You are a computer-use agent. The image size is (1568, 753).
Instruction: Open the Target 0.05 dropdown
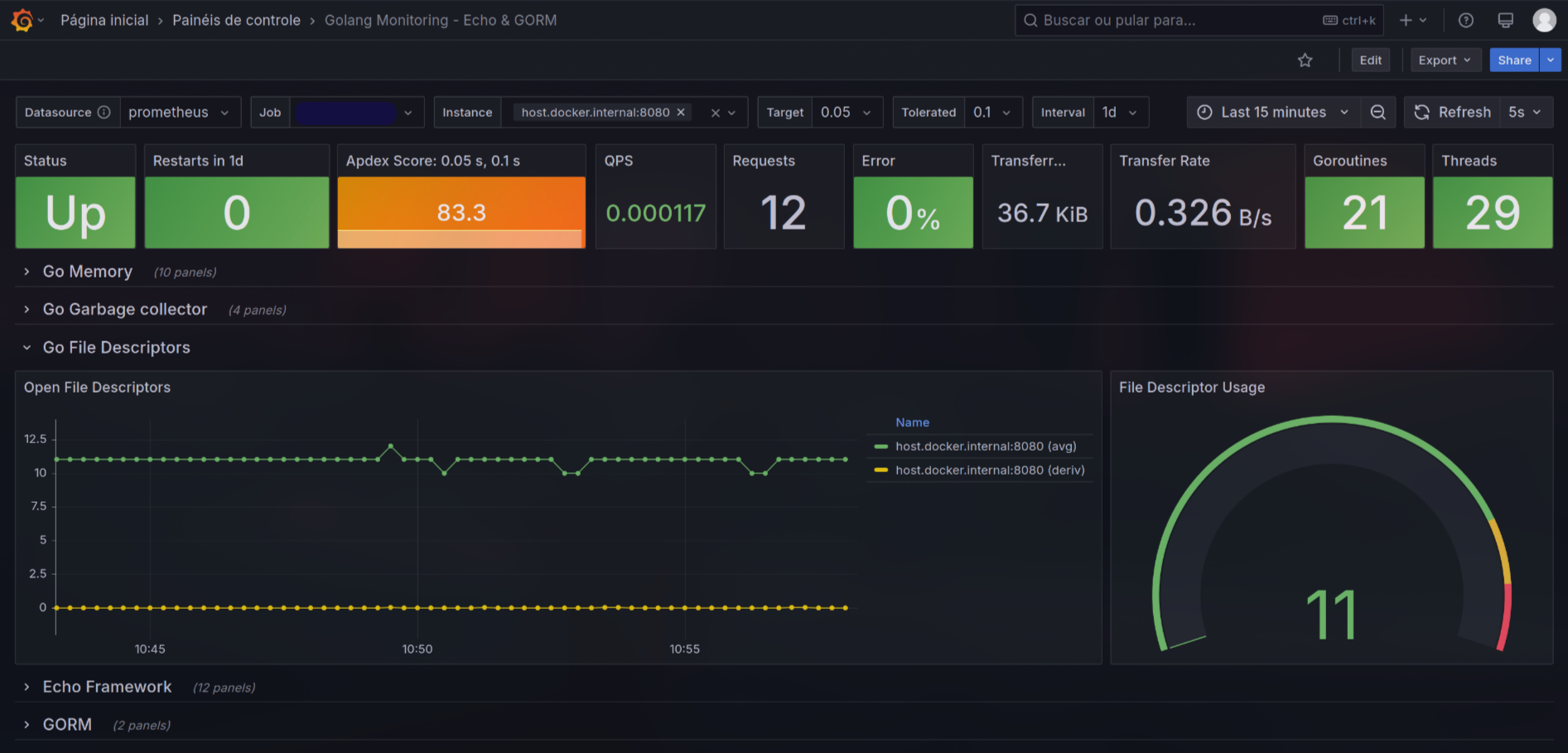[847, 112]
